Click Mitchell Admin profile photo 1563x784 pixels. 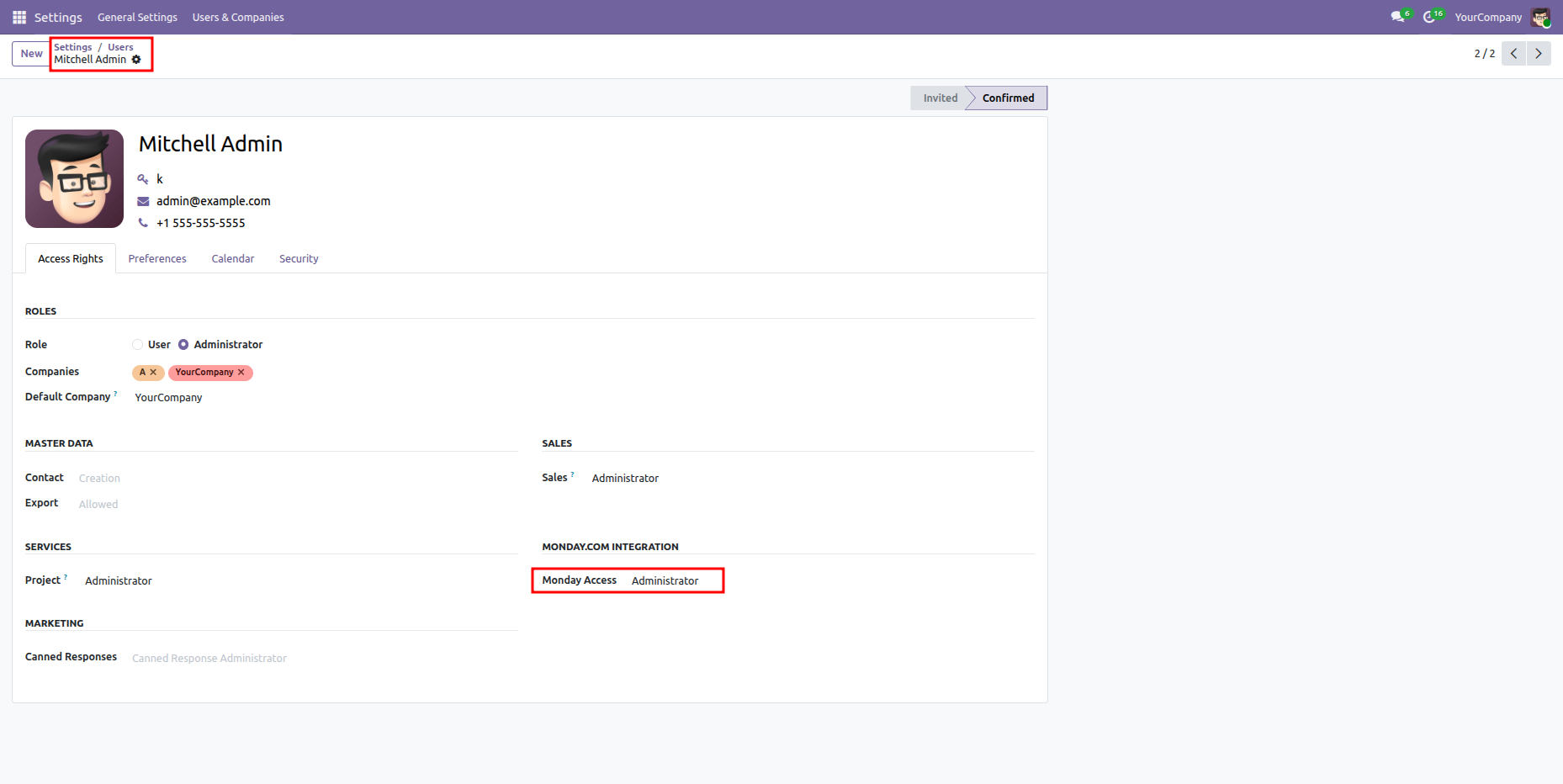[x=74, y=178]
